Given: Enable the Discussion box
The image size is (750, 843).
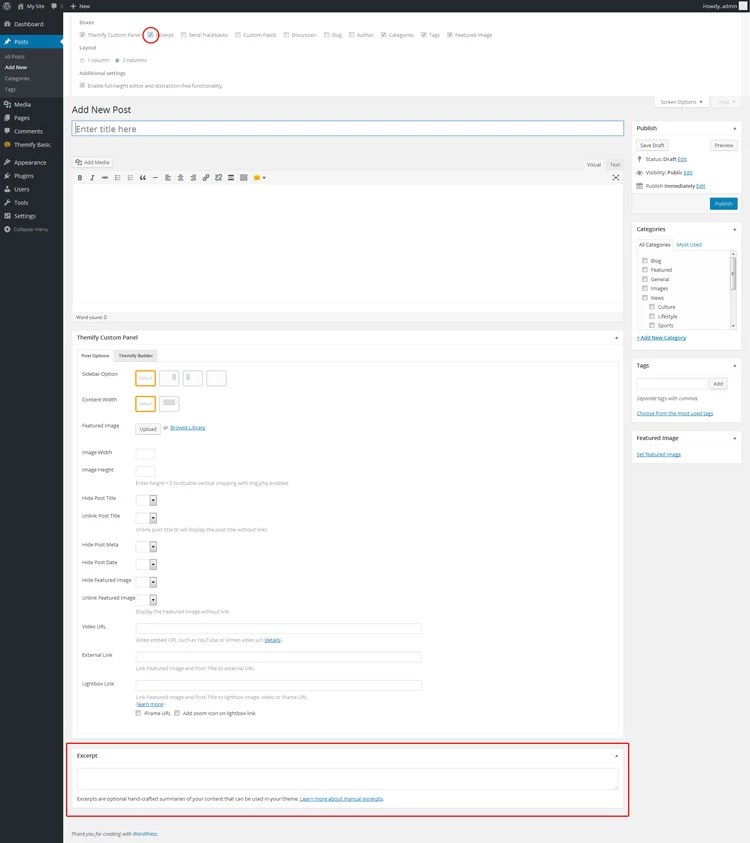Looking at the screenshot, I should tap(287, 35).
